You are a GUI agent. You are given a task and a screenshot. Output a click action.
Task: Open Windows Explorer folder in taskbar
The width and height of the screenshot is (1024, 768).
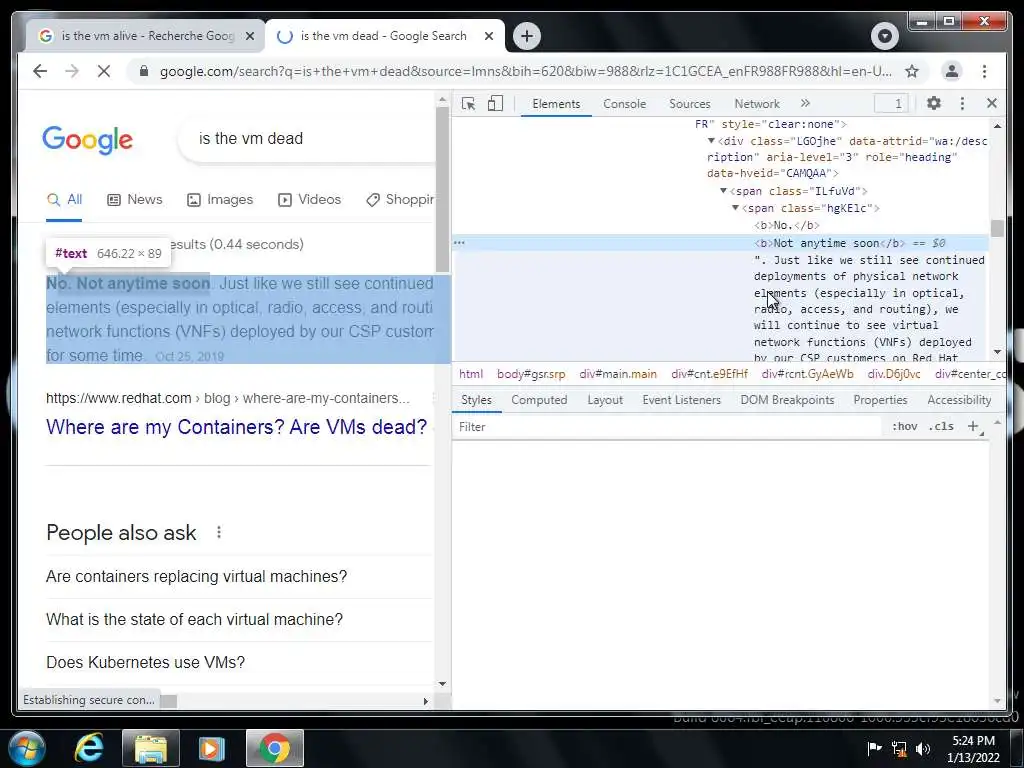click(x=150, y=748)
